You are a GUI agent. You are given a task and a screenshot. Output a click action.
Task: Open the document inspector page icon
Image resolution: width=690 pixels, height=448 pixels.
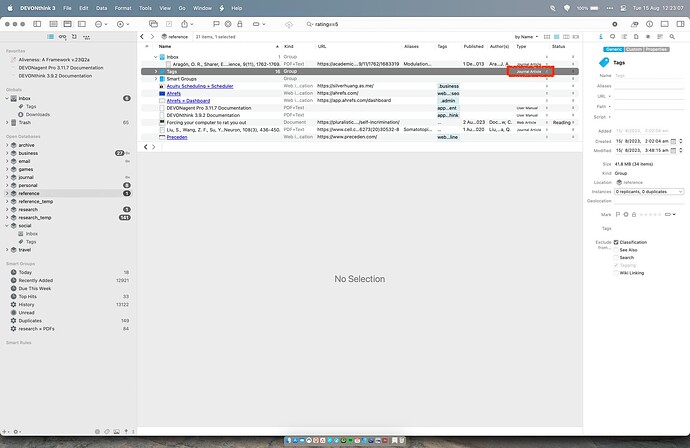(x=636, y=37)
